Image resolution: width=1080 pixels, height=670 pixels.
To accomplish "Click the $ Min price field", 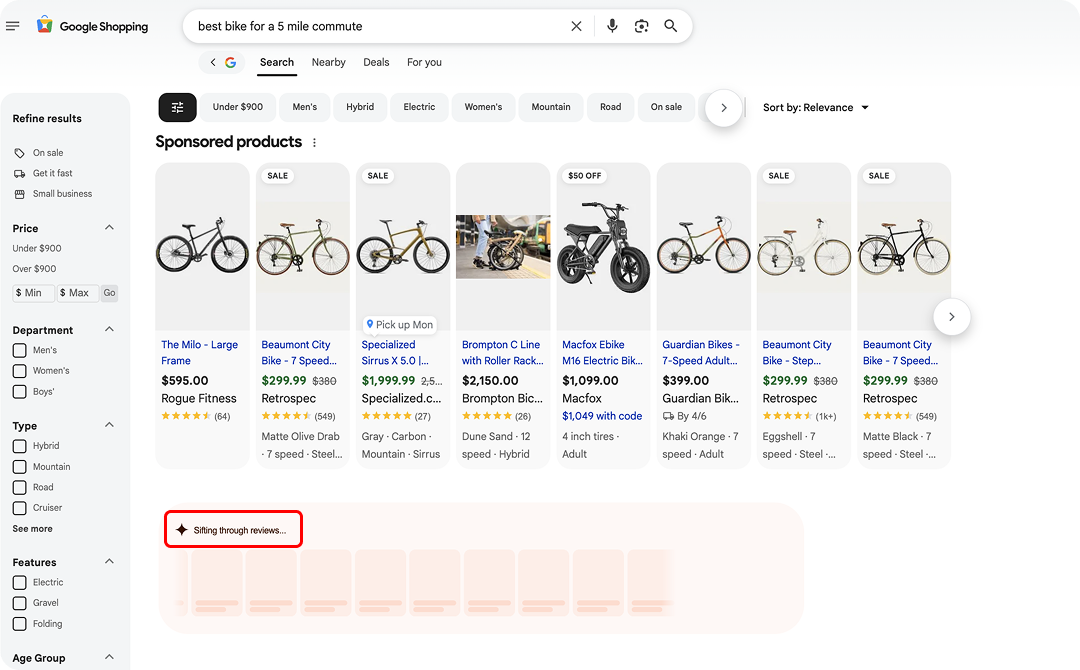I will (33, 293).
